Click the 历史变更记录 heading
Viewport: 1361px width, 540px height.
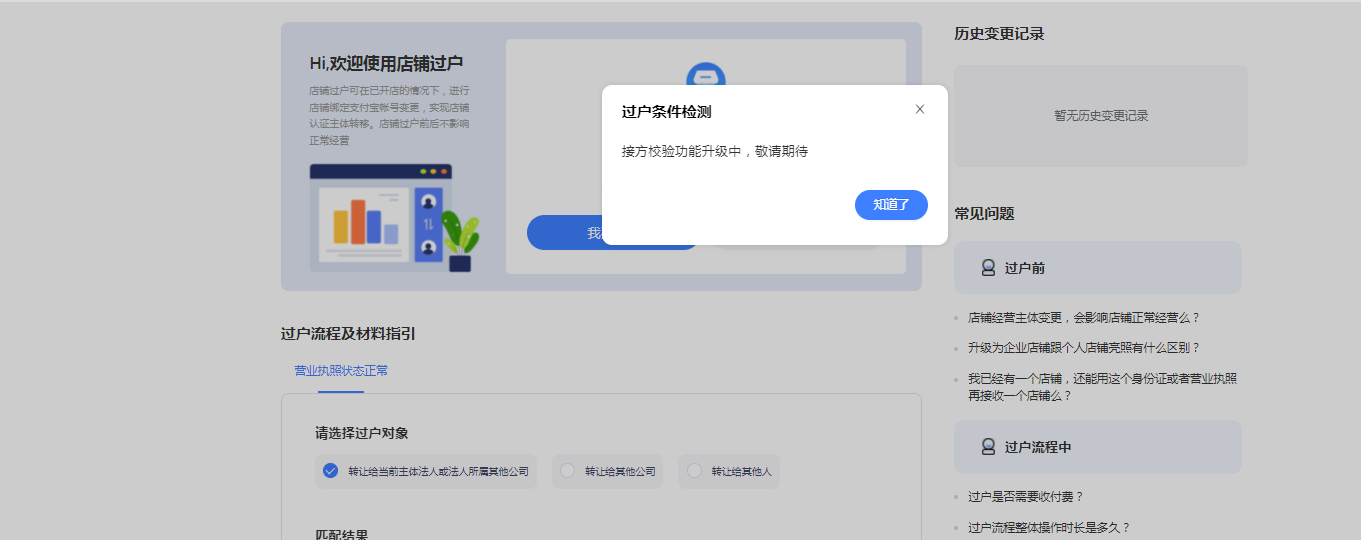[999, 34]
